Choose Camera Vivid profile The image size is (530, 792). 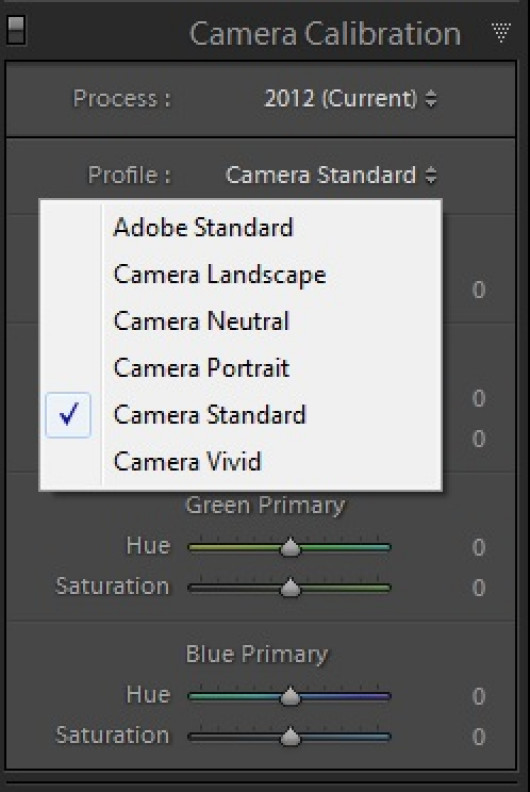click(x=240, y=461)
